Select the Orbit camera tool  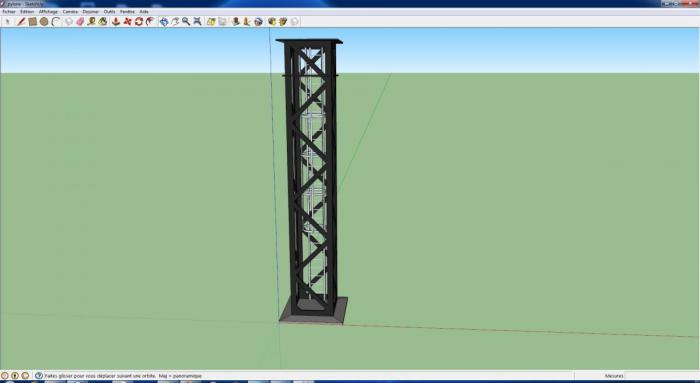pos(164,21)
